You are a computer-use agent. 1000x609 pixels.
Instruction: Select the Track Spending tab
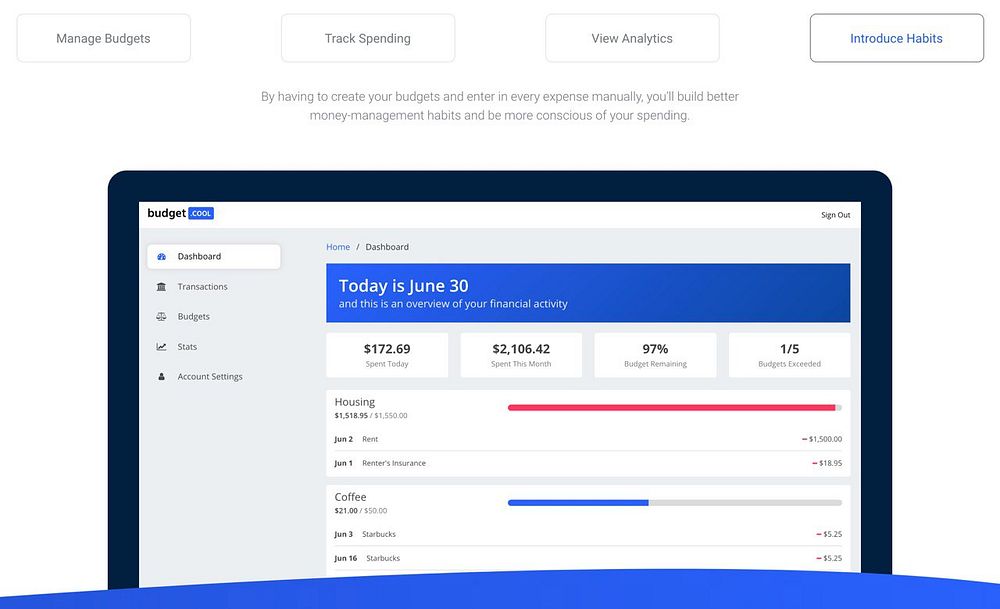click(368, 38)
